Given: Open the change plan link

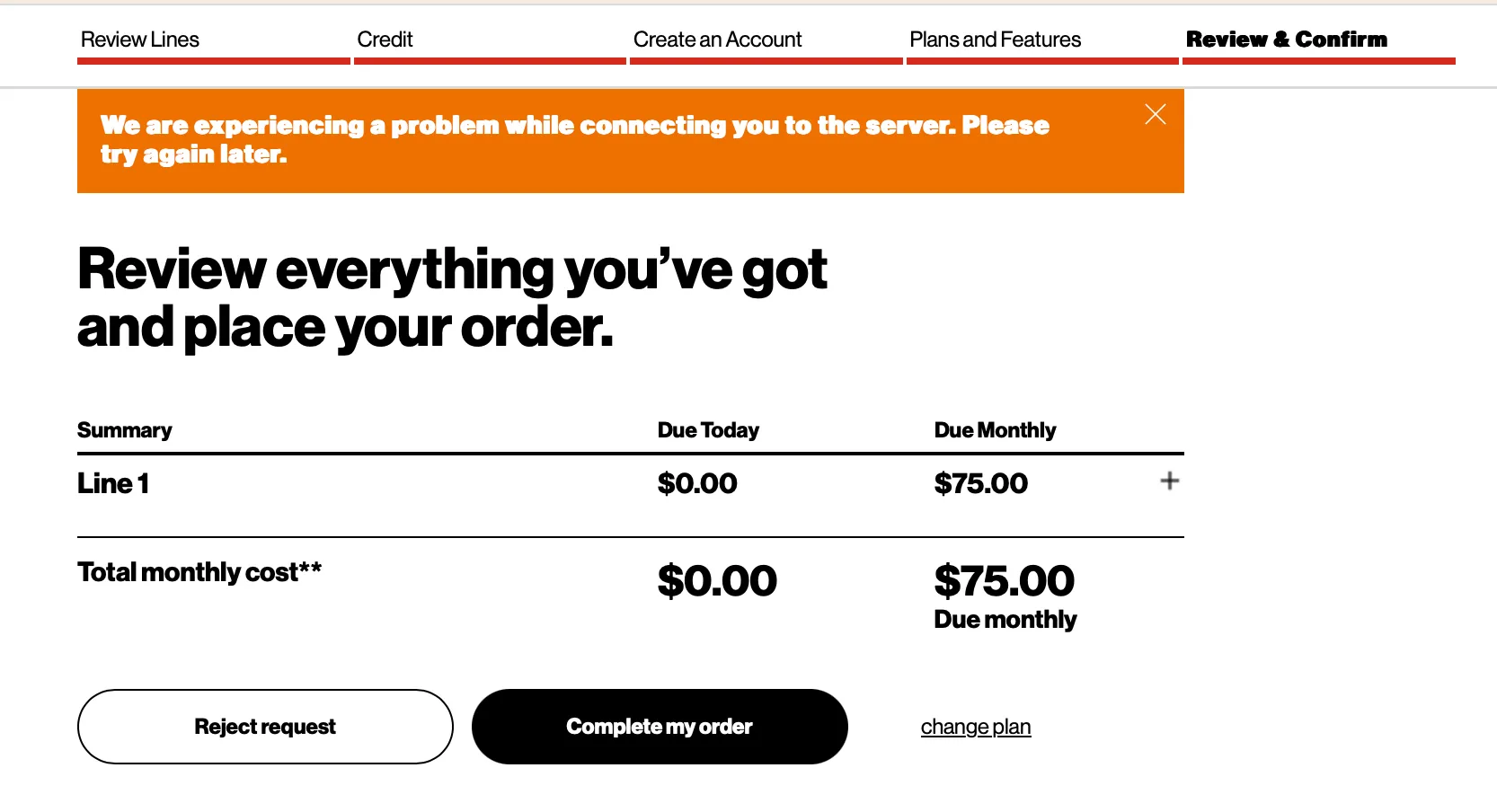Looking at the screenshot, I should click(975, 727).
